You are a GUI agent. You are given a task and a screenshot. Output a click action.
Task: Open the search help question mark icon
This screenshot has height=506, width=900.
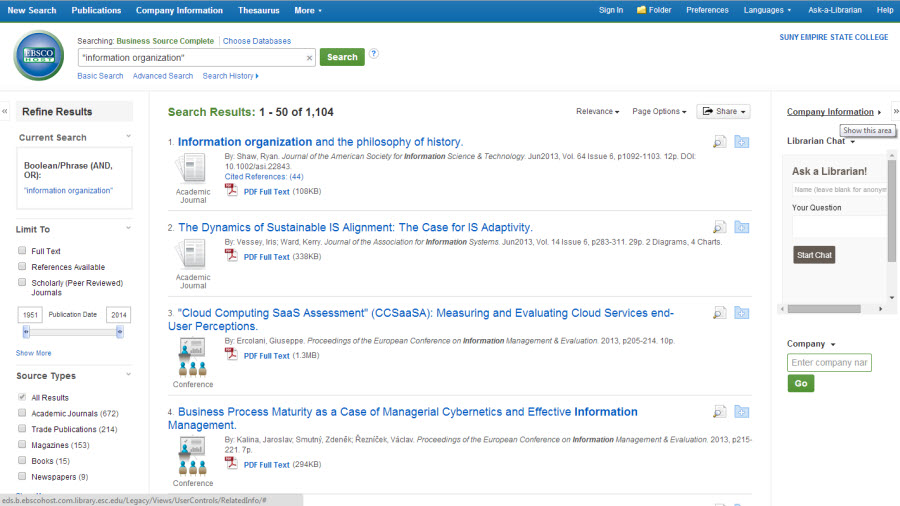pyautogui.click(x=374, y=54)
